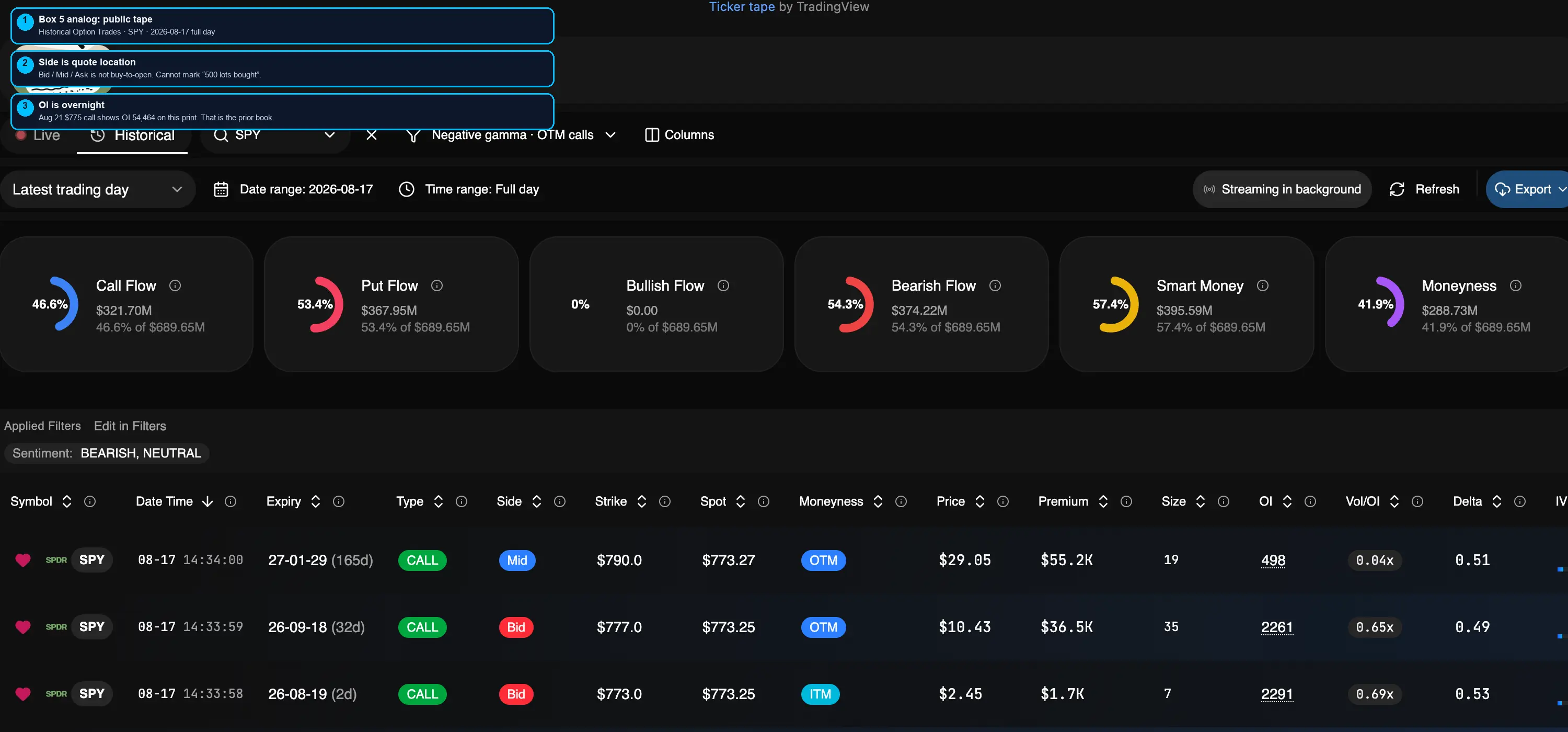Open the Latest trading day dropdown
Viewport: 1568px width, 732px height.
97,189
